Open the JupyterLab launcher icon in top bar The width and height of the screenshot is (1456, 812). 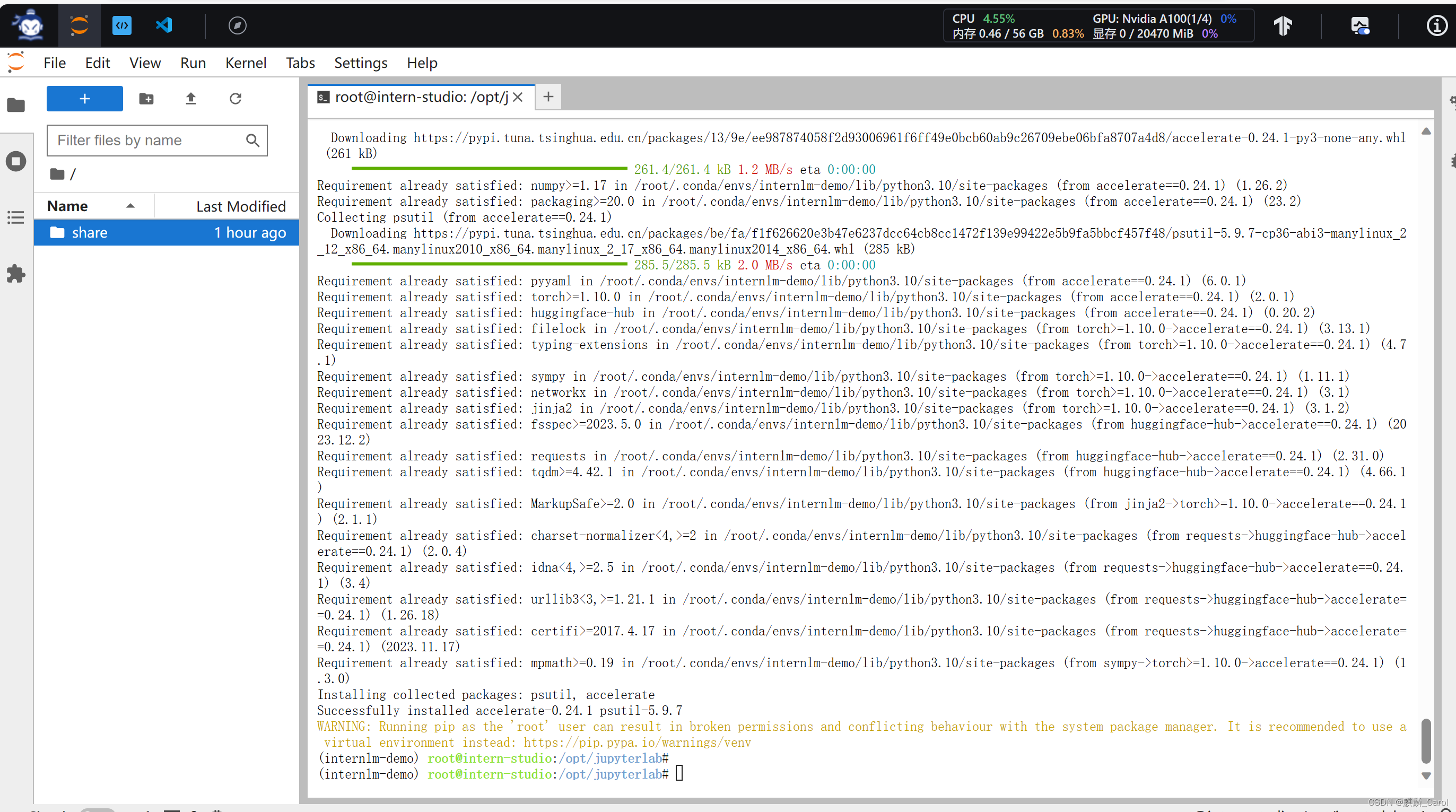click(x=79, y=25)
